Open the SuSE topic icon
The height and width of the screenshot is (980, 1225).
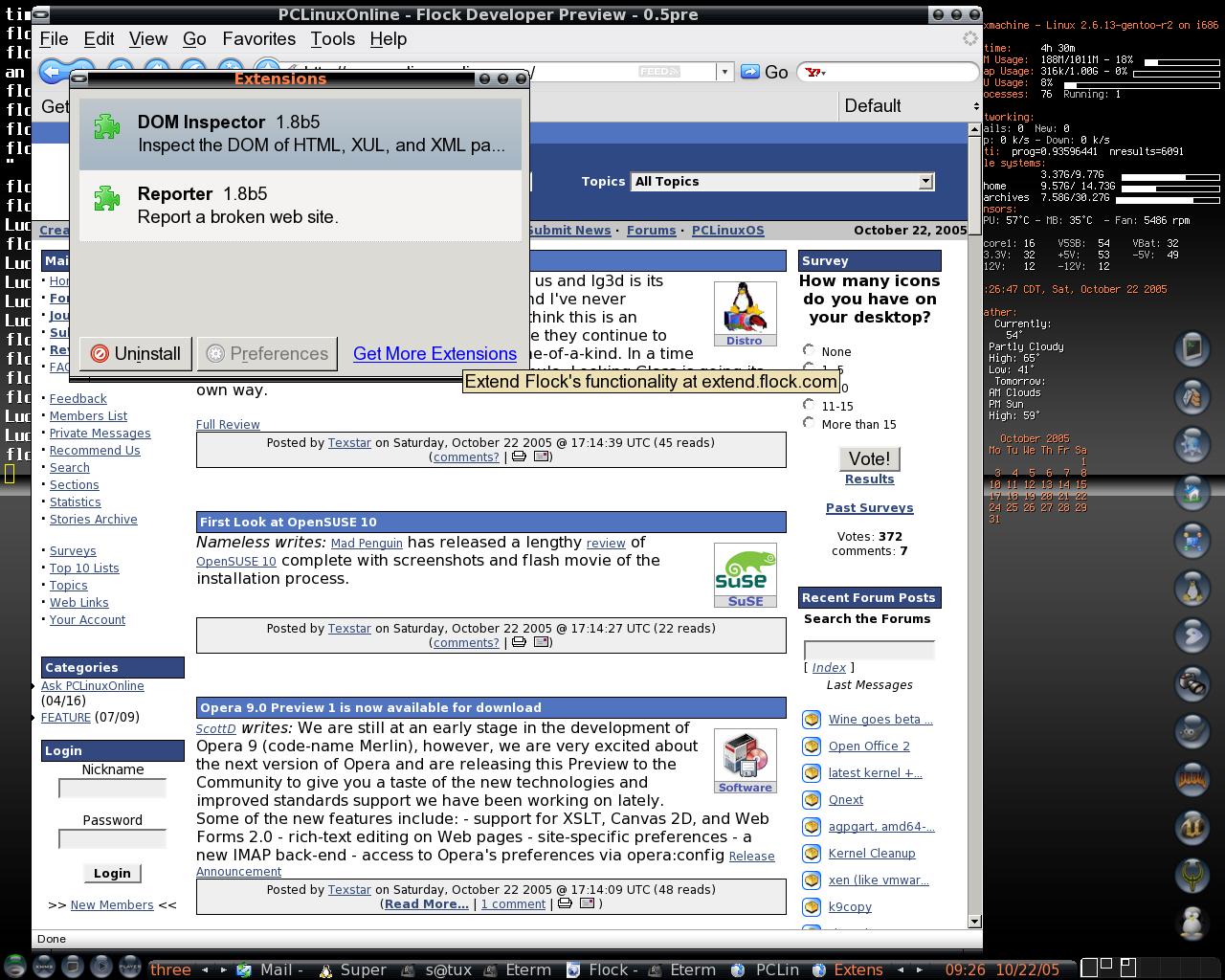coord(745,575)
